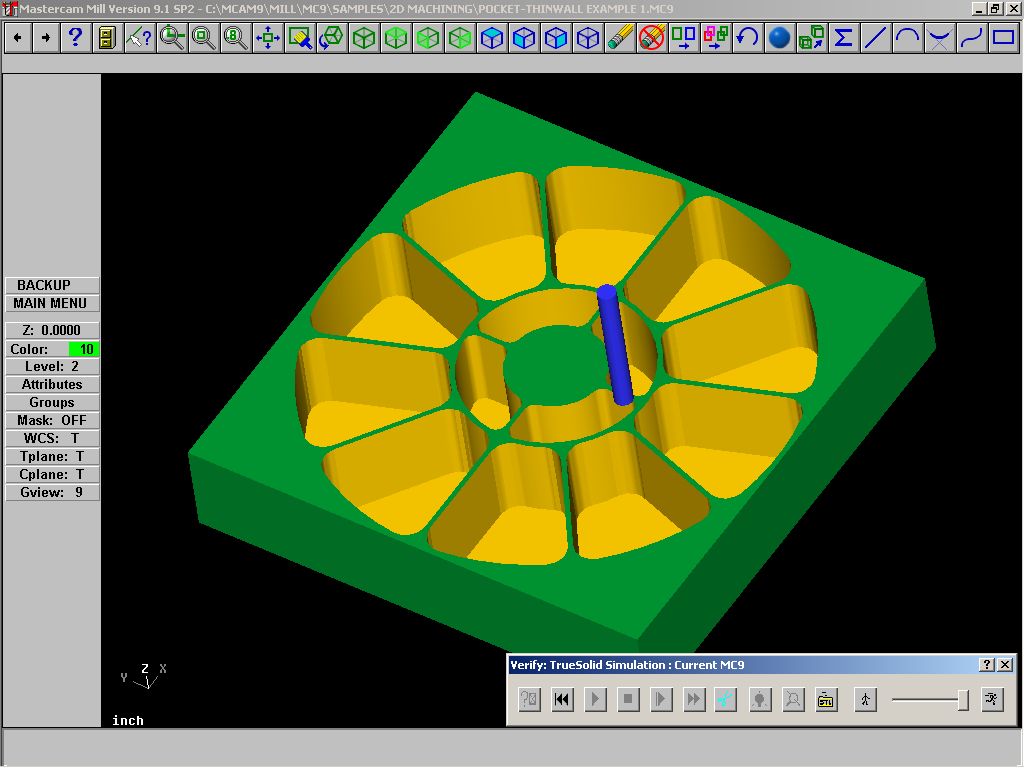Click the Sigma icon in toolbar

click(843, 38)
